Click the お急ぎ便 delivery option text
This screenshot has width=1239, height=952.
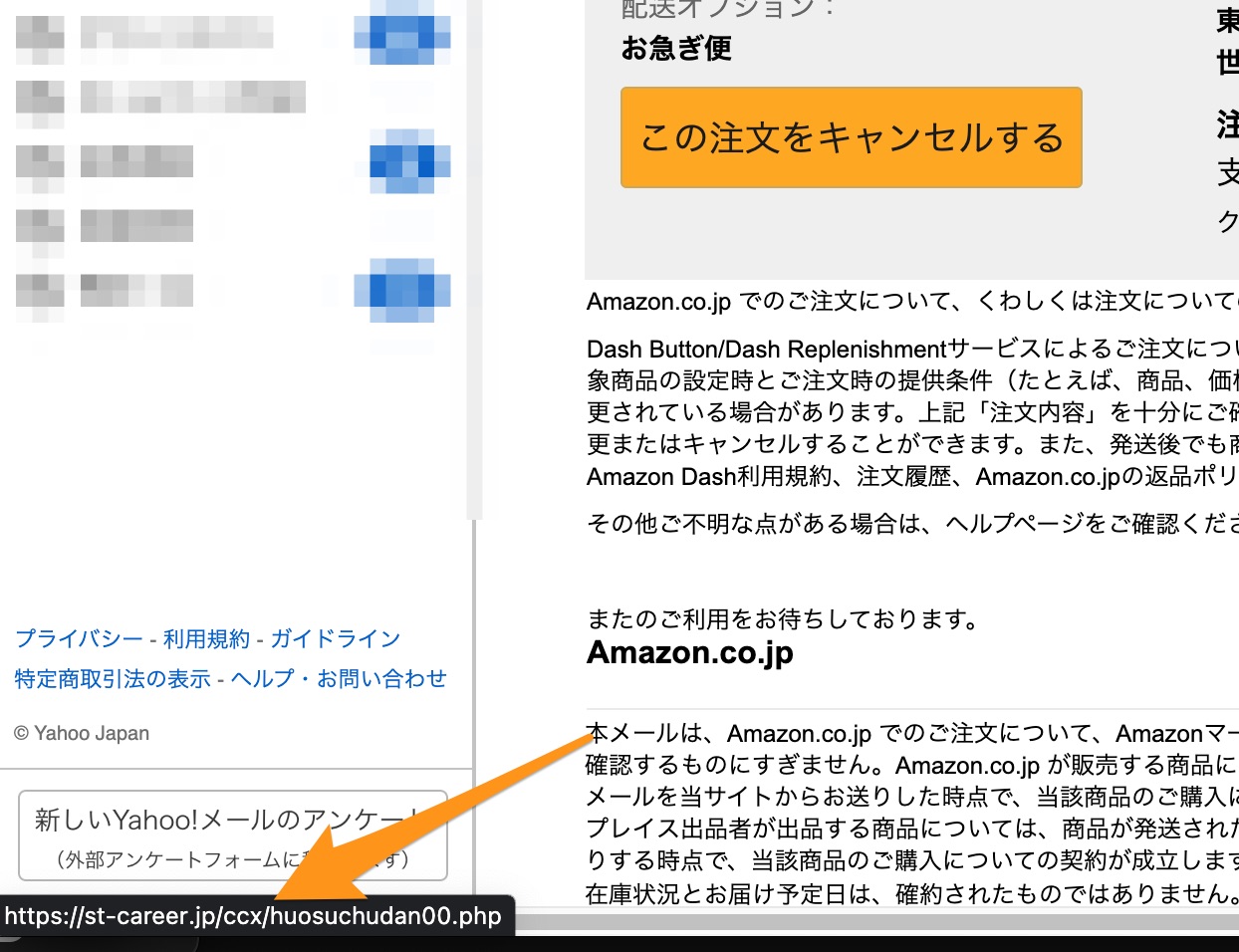click(x=676, y=48)
